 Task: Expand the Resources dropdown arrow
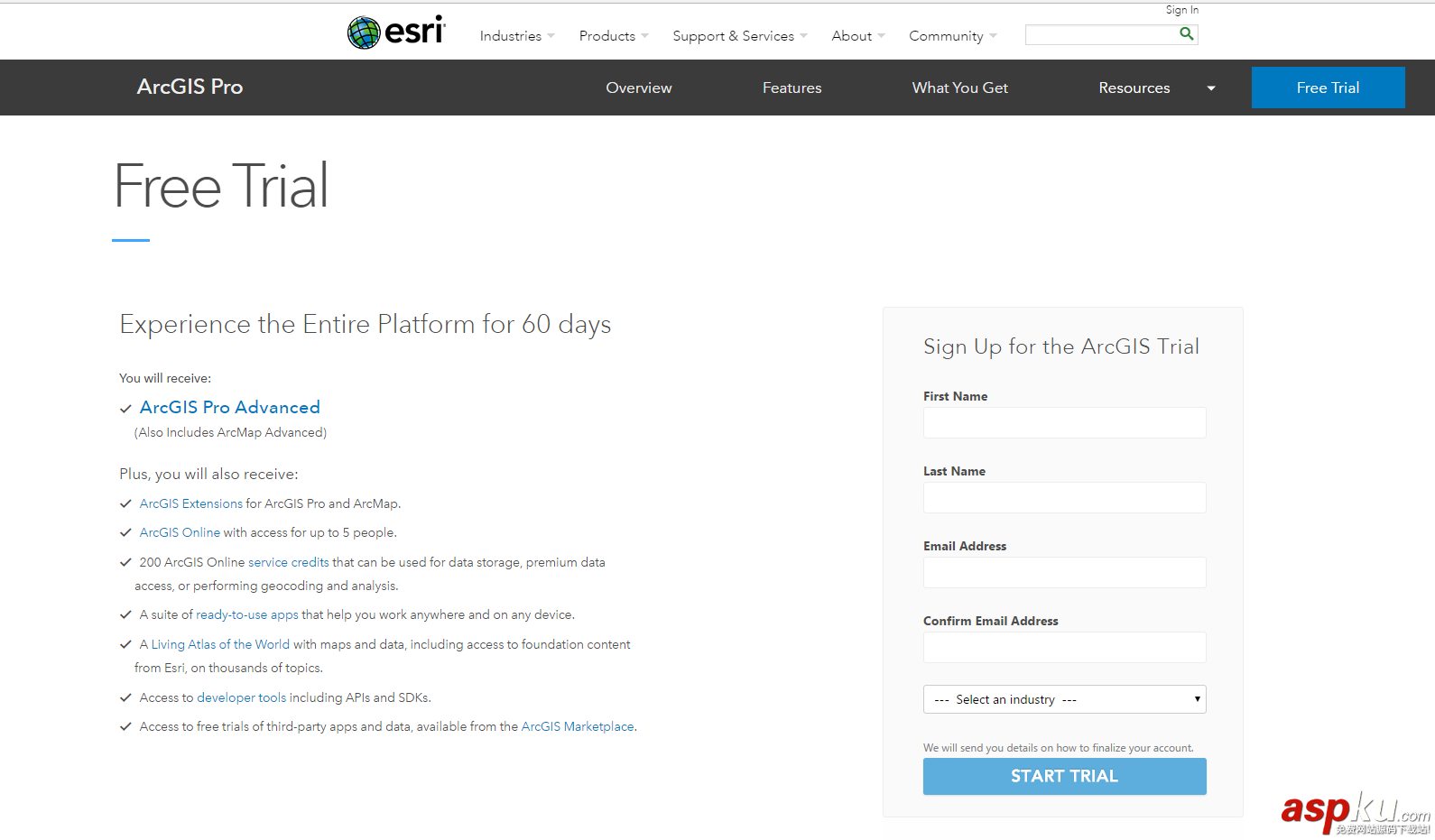tap(1211, 88)
